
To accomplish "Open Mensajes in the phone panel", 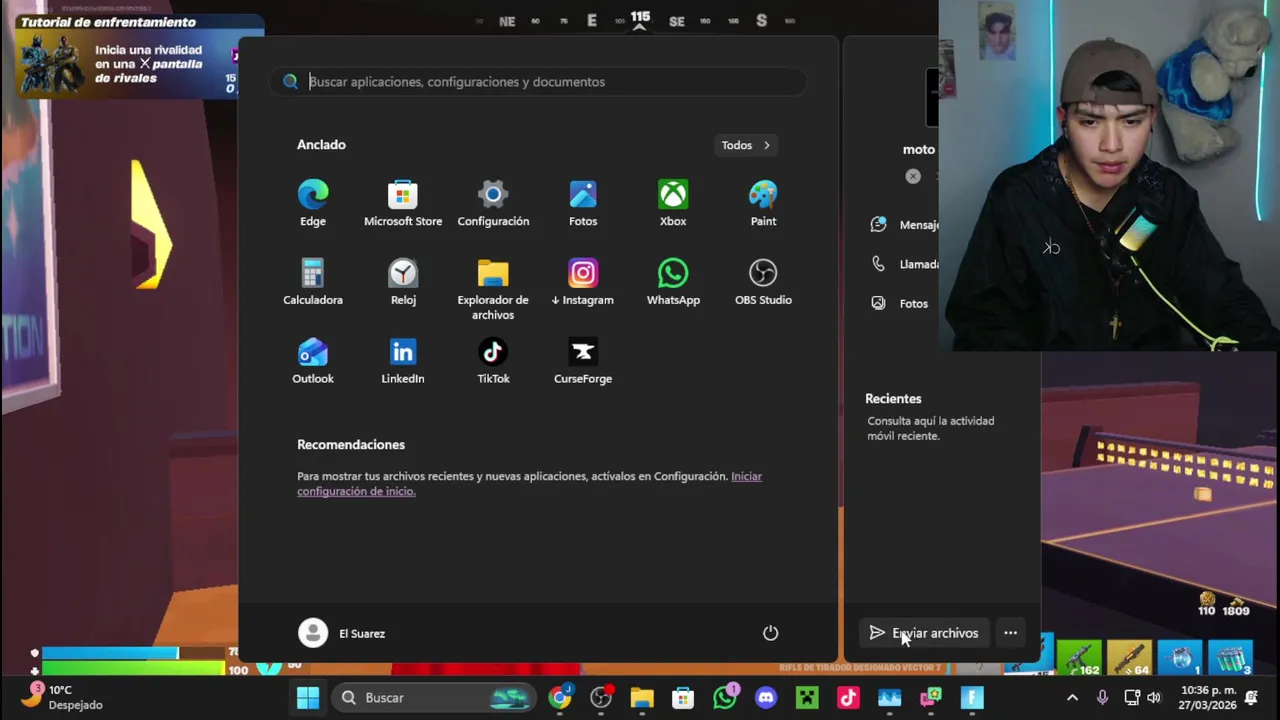I will tap(904, 225).
